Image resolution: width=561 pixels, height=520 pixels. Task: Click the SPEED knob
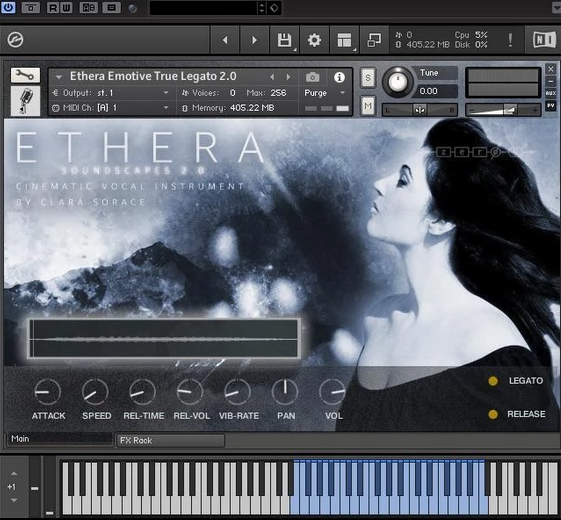95,392
